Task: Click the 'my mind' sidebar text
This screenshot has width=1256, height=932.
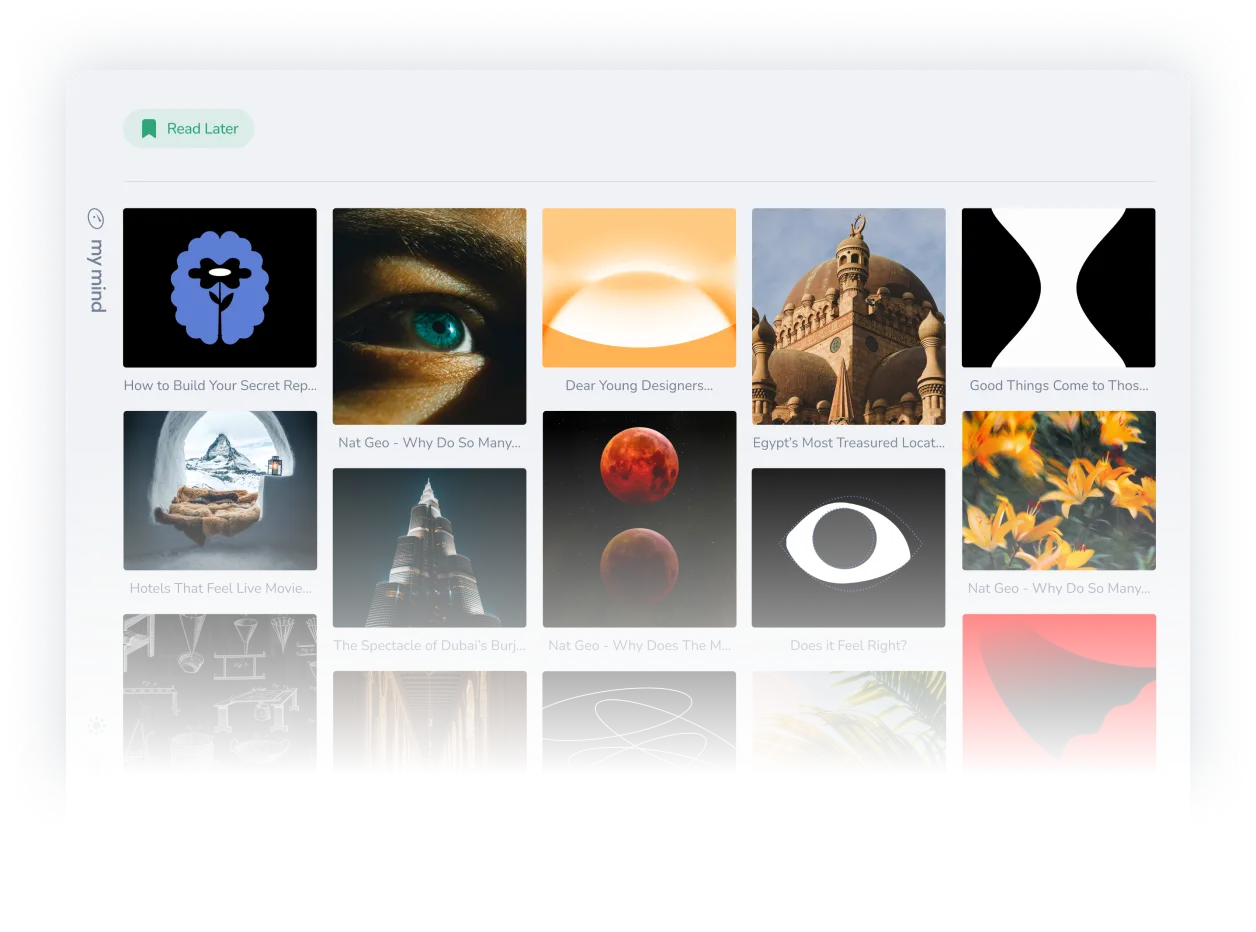Action: (97, 276)
